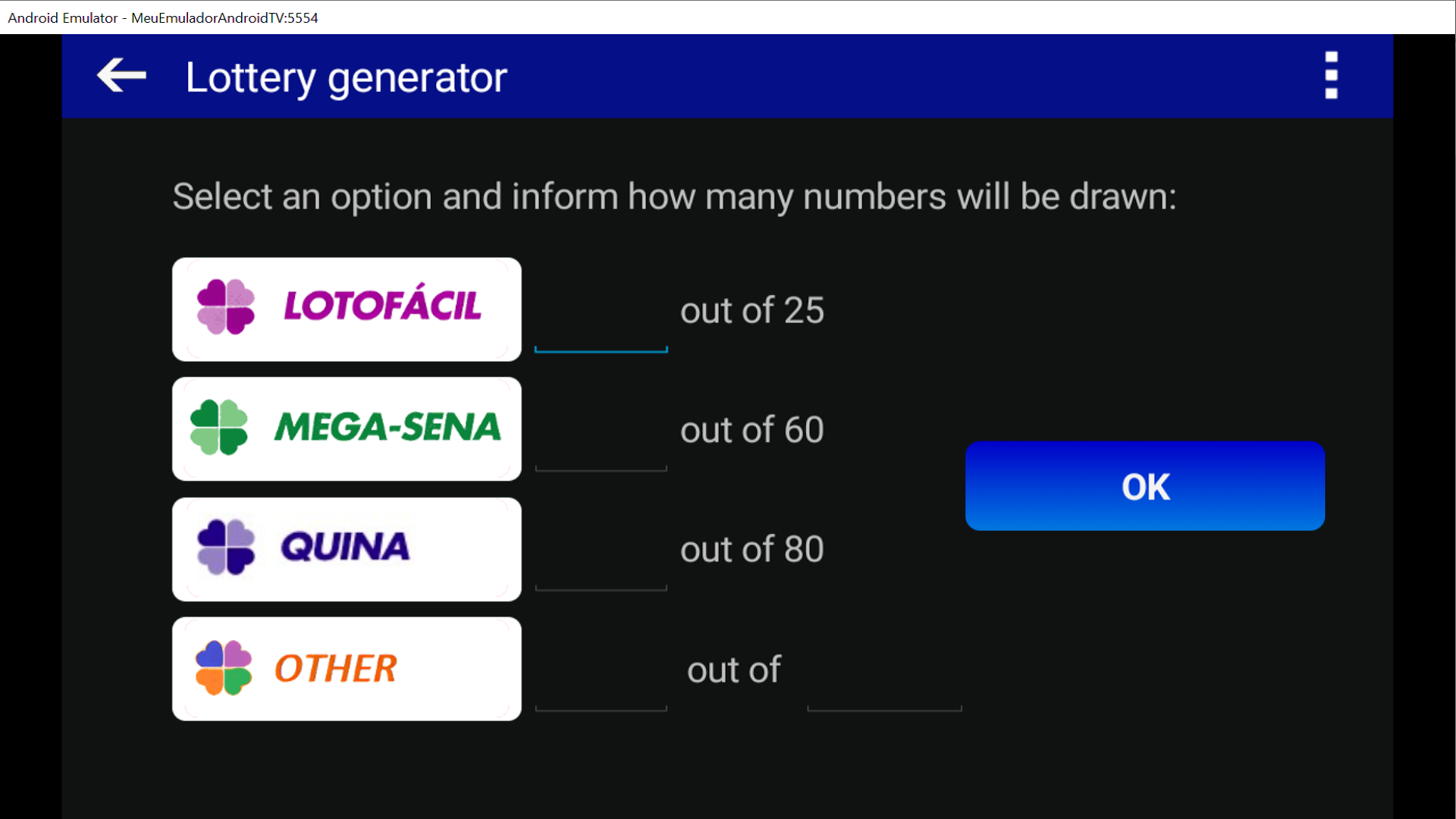This screenshot has width=1456, height=819.
Task: Click the 'out of 60' label
Action: click(752, 430)
